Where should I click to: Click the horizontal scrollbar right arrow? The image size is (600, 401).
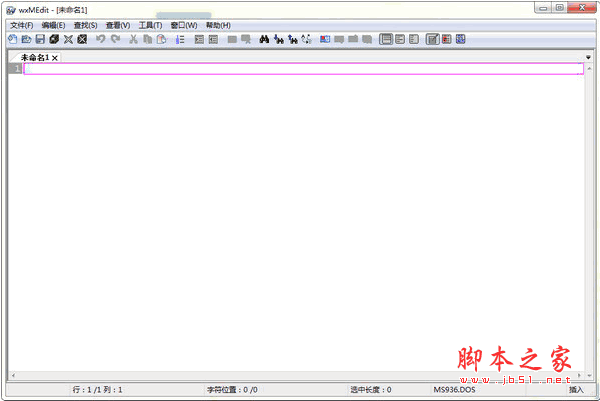pyautogui.click(x=579, y=375)
